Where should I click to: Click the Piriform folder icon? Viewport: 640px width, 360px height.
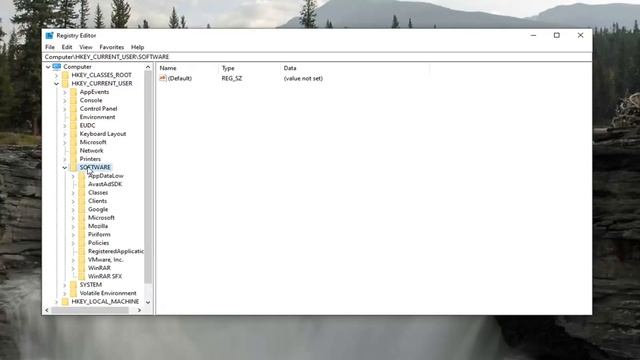[x=82, y=234]
